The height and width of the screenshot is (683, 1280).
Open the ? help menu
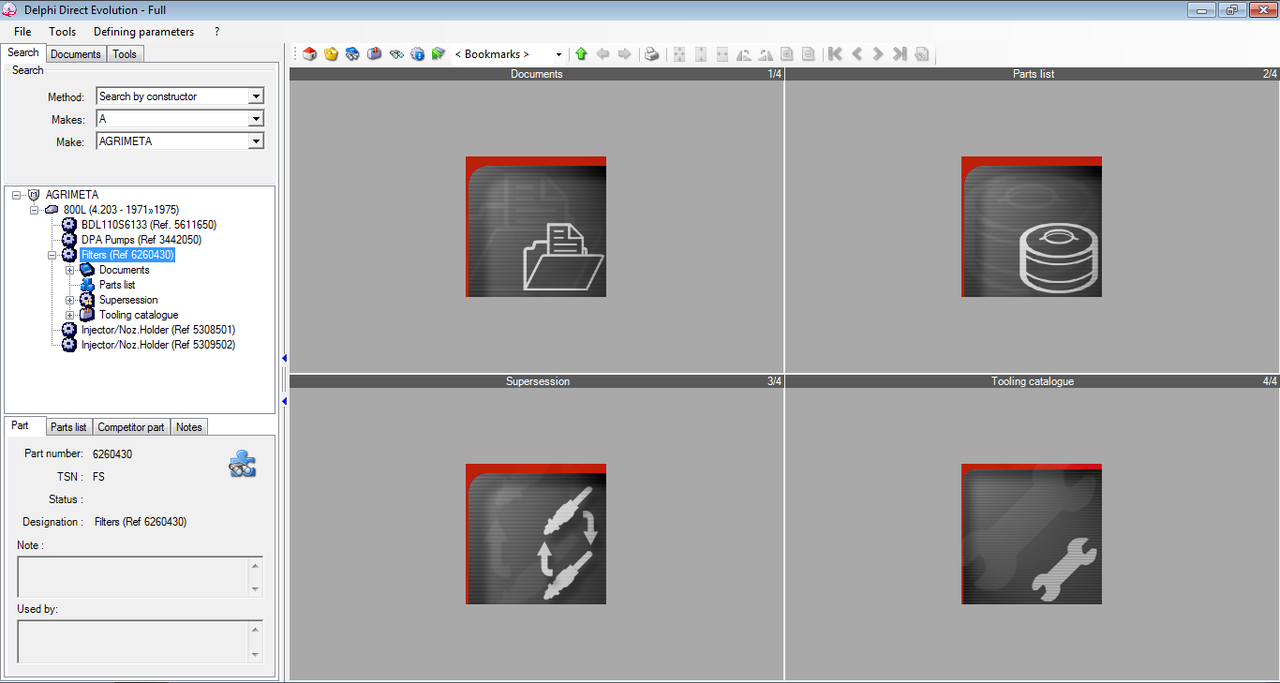[217, 32]
